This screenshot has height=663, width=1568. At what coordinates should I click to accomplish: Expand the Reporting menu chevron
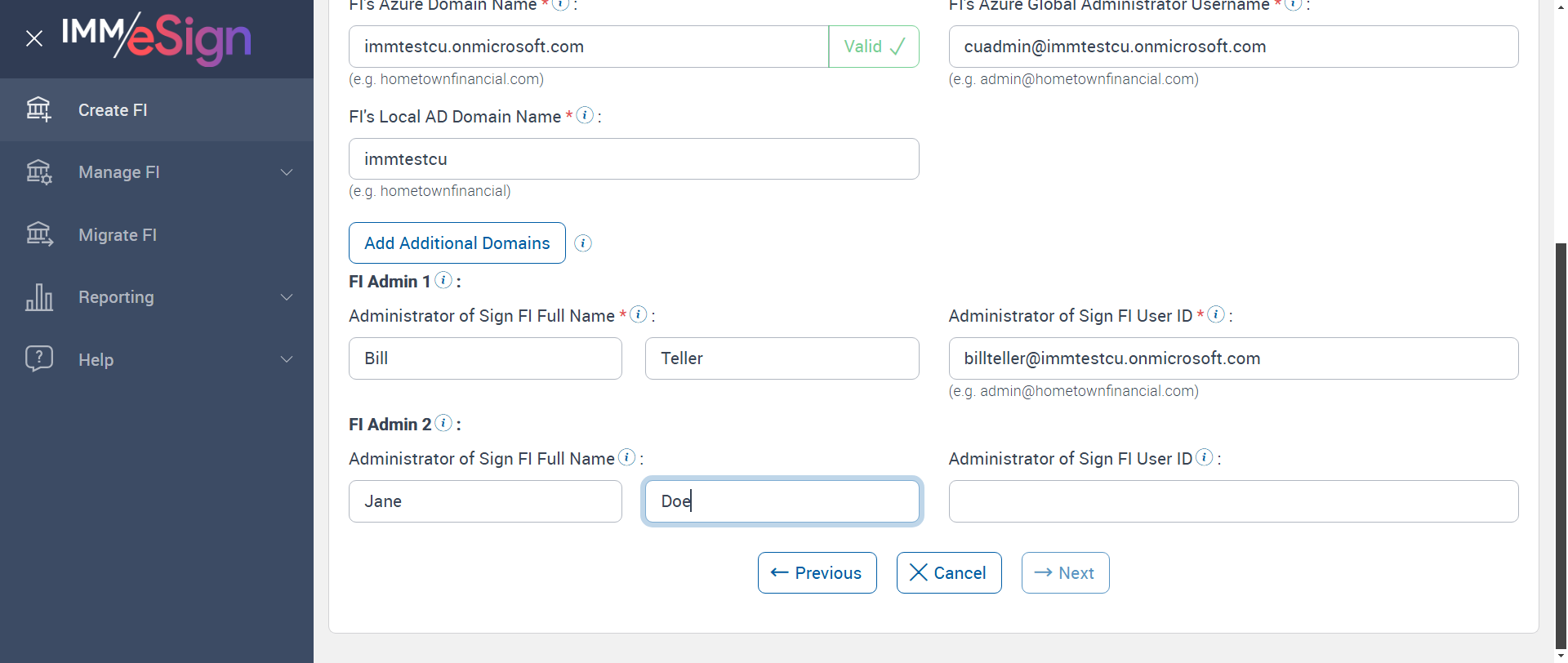click(x=287, y=297)
